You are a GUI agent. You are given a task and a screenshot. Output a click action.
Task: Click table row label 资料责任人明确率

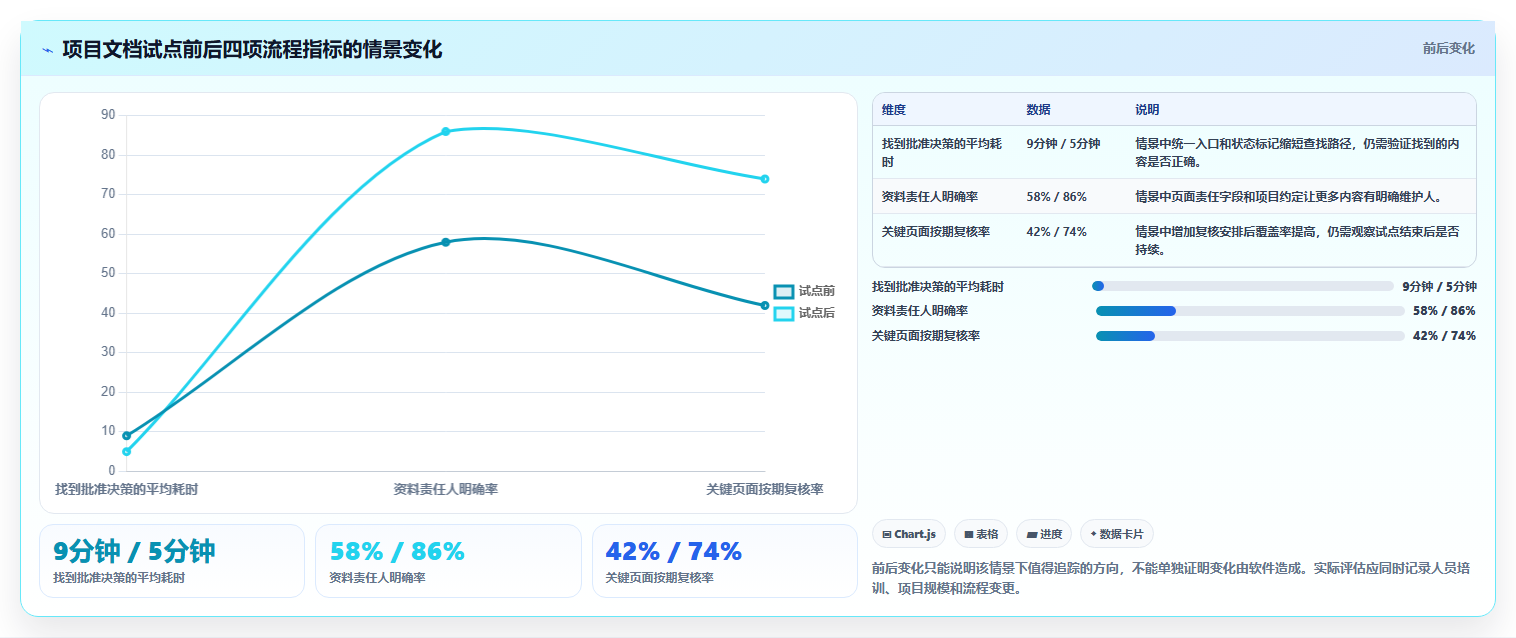click(929, 197)
